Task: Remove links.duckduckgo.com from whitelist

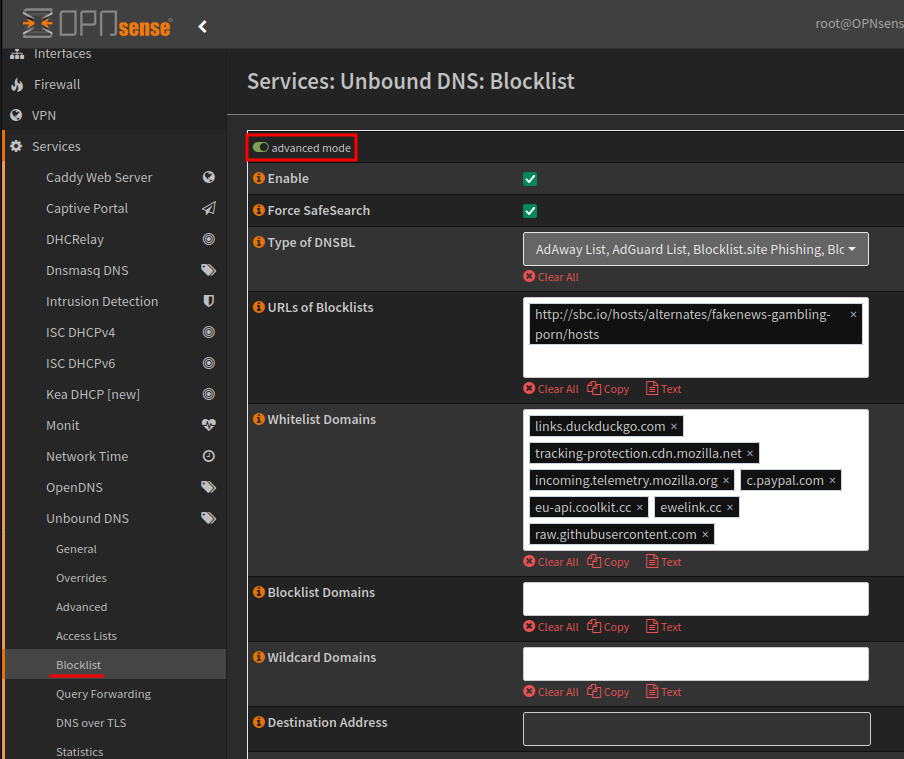Action: [x=673, y=427]
